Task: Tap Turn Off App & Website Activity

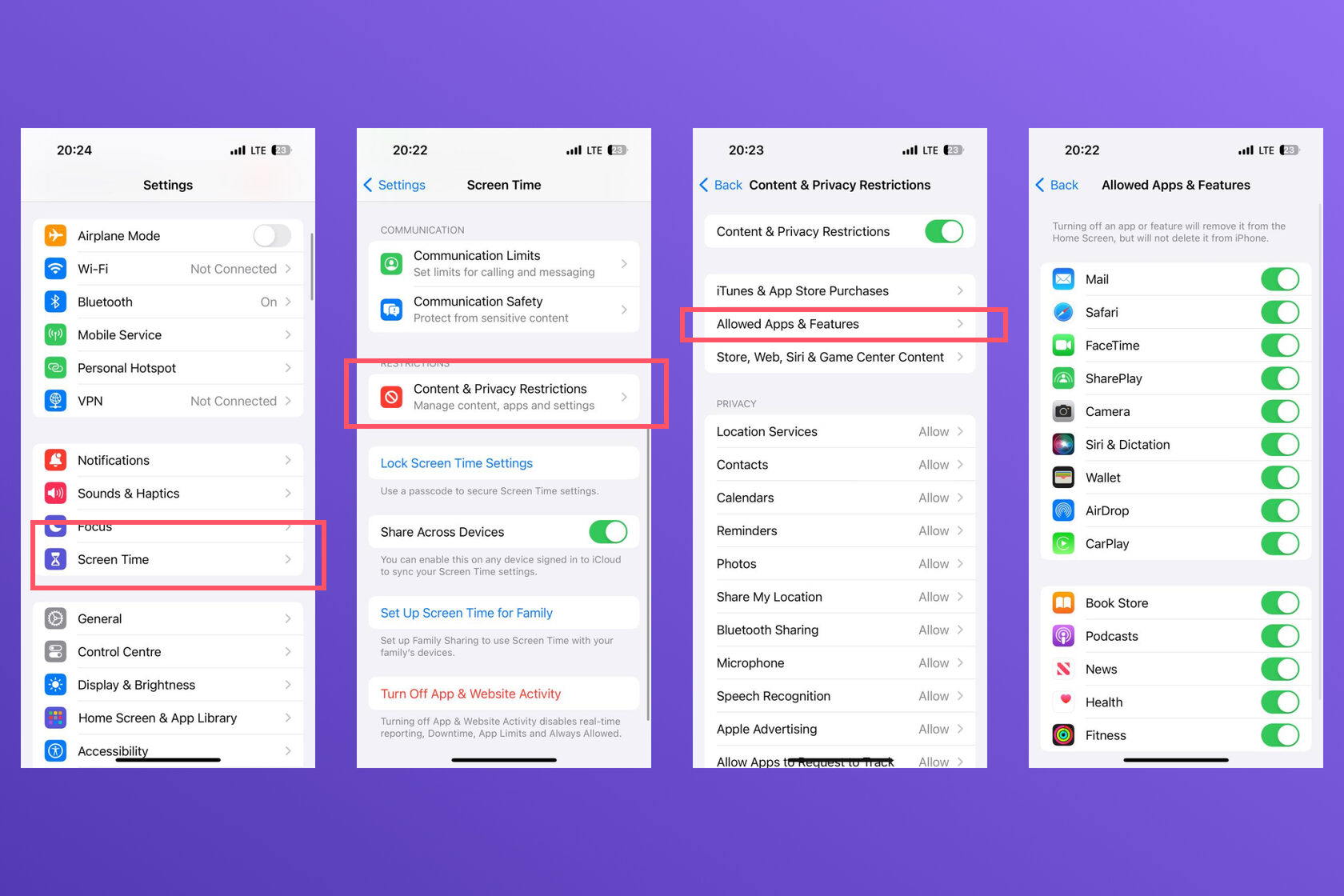Action: (470, 694)
